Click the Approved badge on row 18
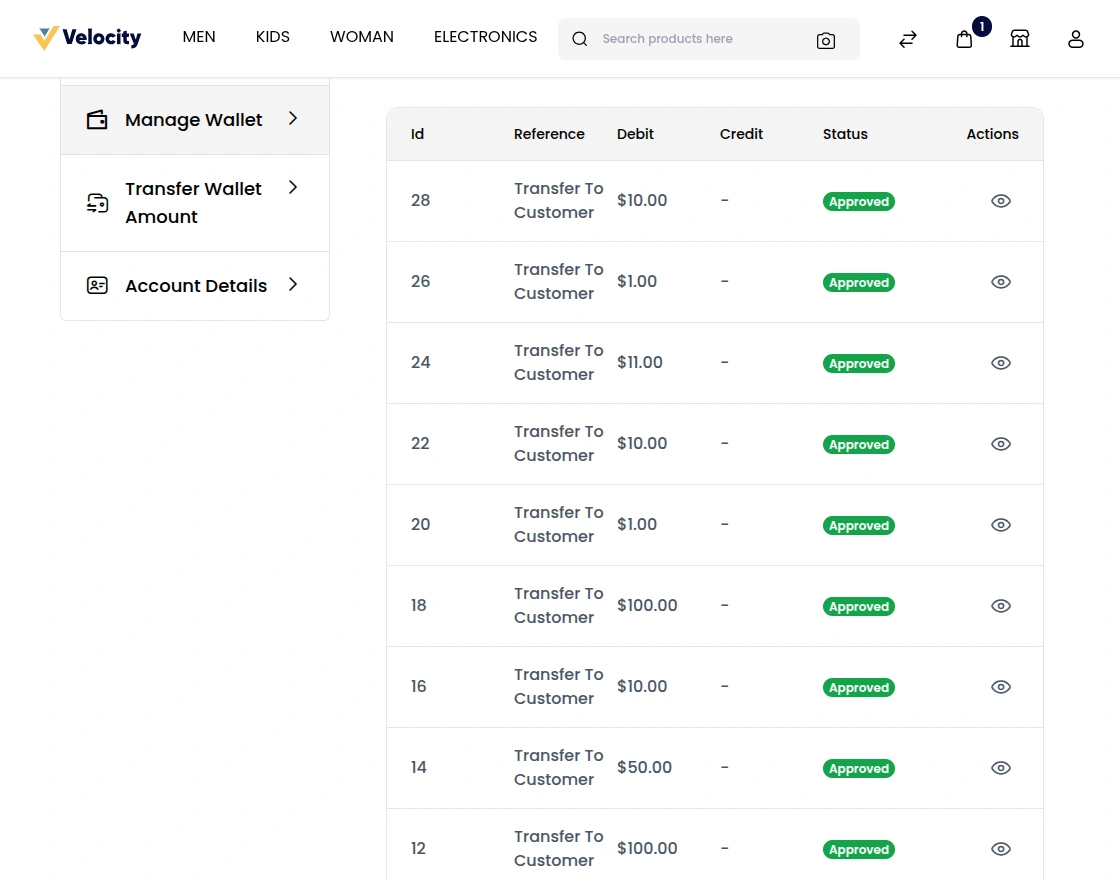 tap(858, 606)
